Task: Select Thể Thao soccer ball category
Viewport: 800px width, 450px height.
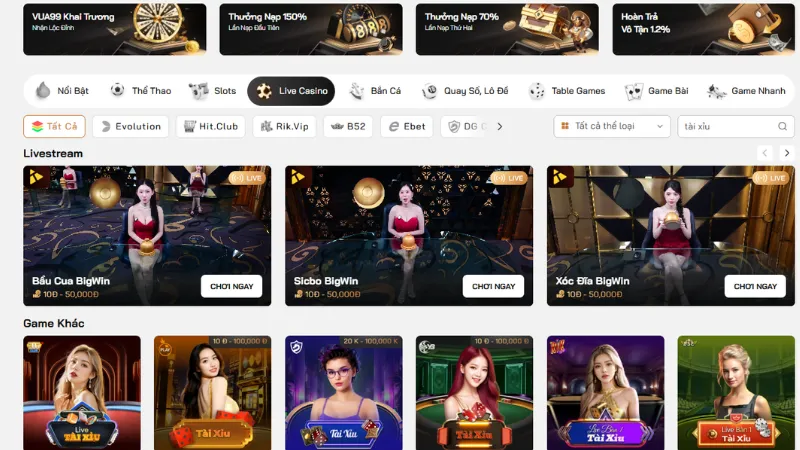Action: click(x=141, y=91)
